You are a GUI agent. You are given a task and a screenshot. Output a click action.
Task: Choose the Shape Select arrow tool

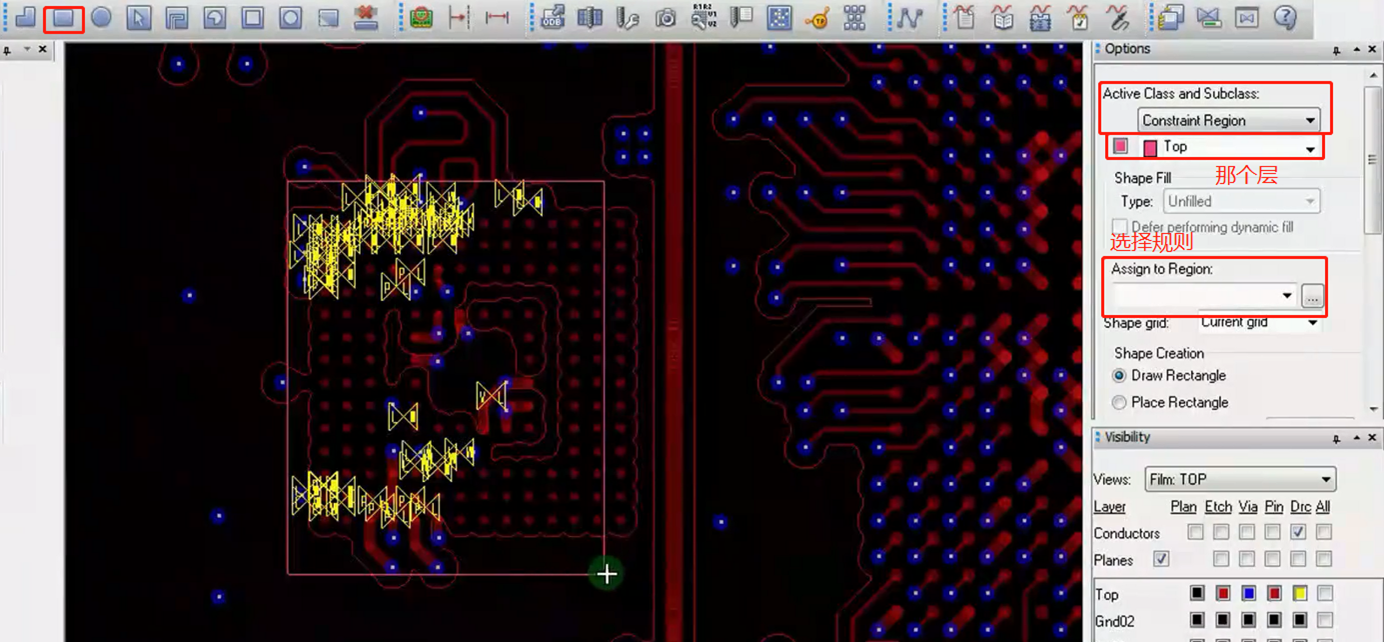[139, 18]
